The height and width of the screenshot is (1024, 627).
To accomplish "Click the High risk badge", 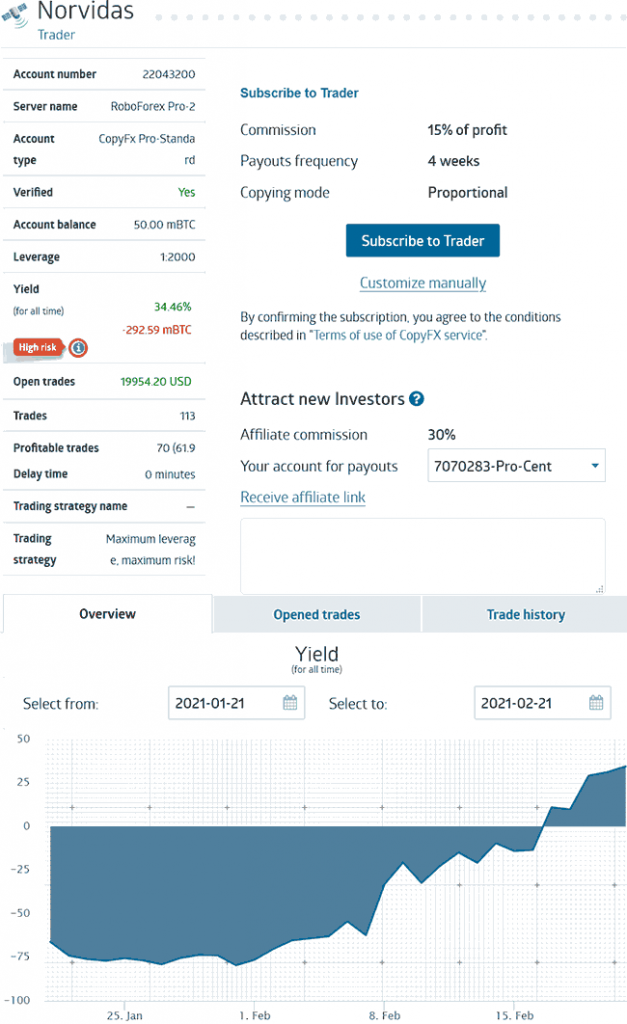I will [38, 347].
